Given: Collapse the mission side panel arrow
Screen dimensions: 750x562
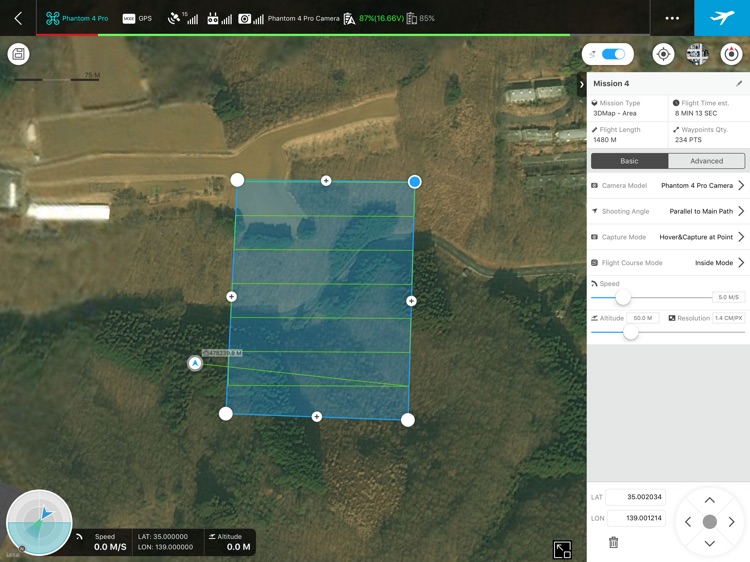Looking at the screenshot, I should coord(582,85).
